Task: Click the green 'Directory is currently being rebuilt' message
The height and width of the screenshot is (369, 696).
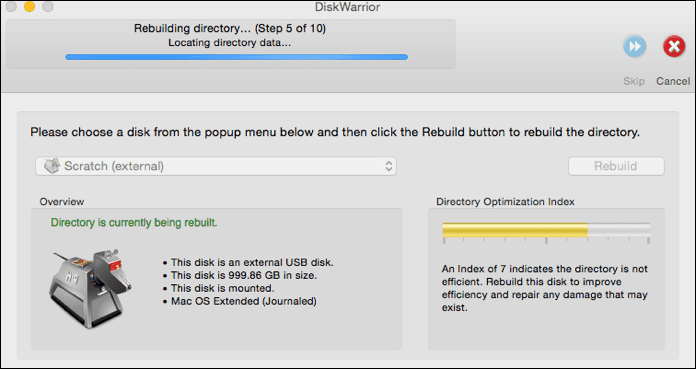Action: pyautogui.click(x=134, y=222)
